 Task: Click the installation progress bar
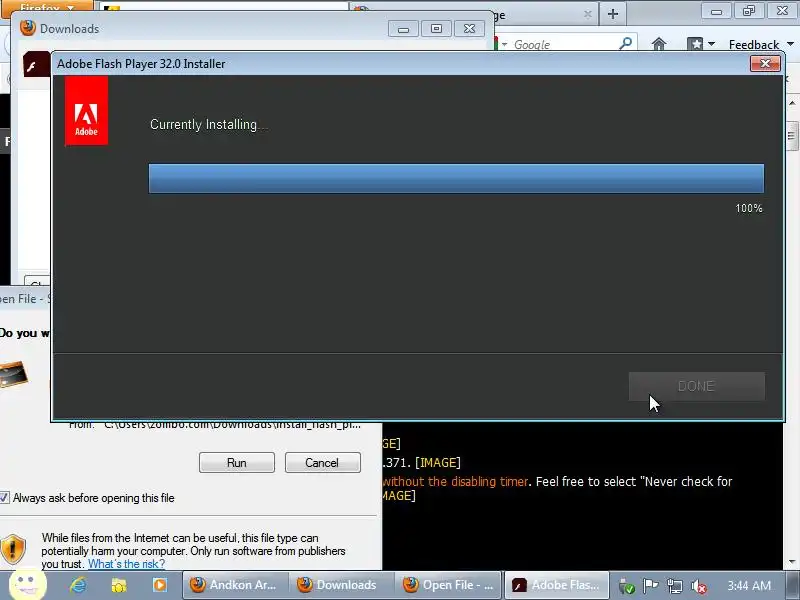pos(456,179)
